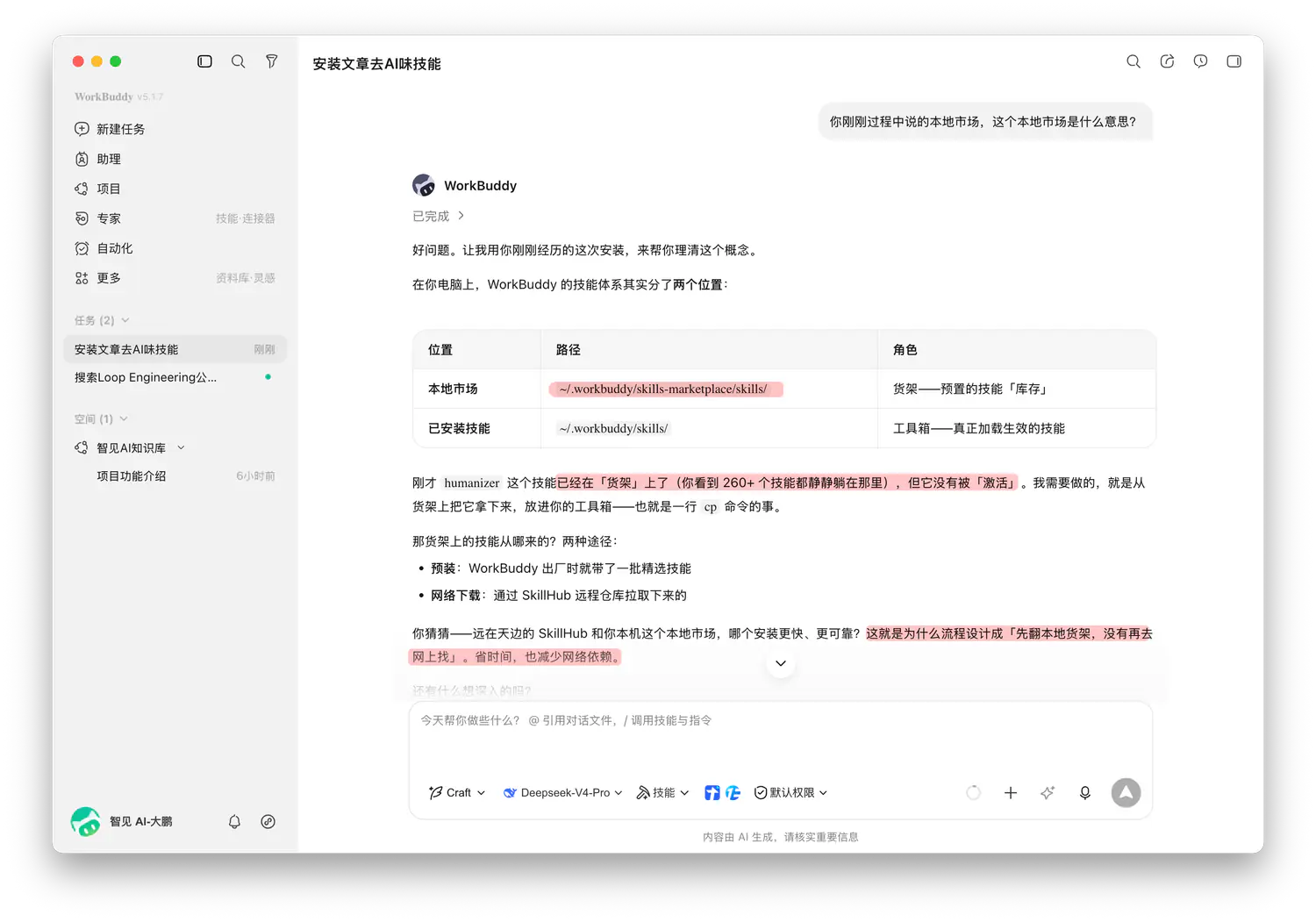This screenshot has width=1316, height=922.
Task: Open the Craft mode dropdown
Action: [457, 792]
